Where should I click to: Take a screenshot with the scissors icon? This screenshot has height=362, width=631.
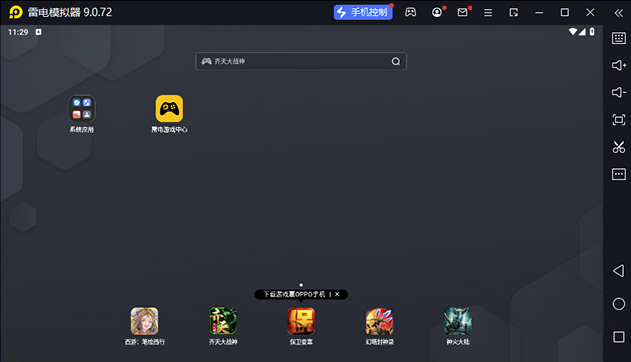pos(619,147)
